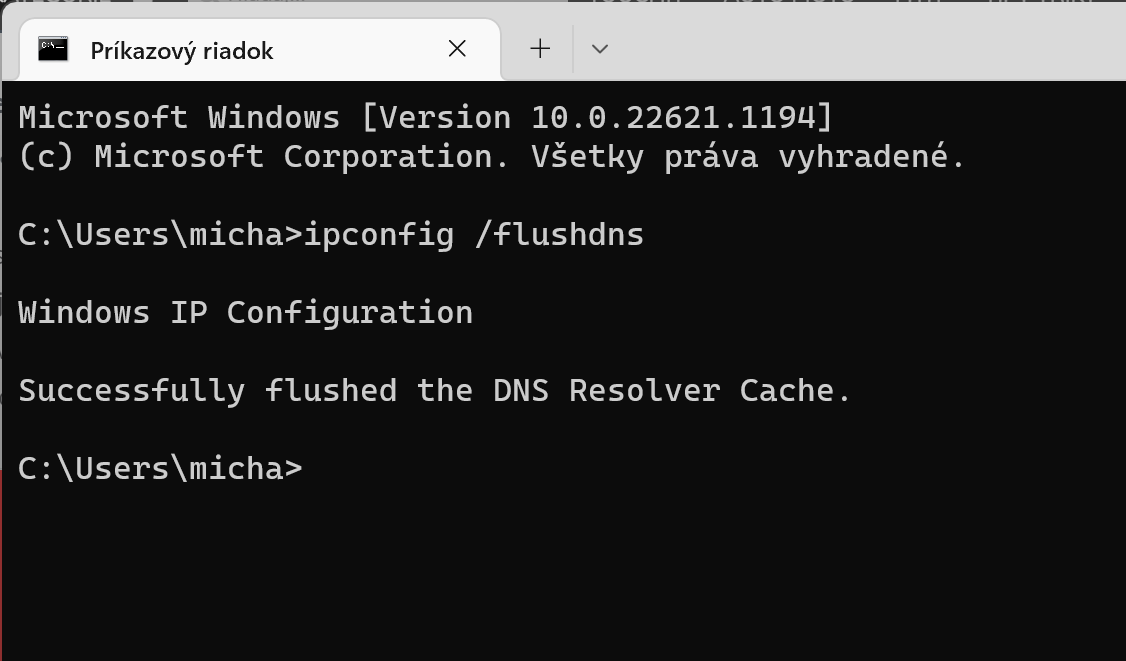Click the '/flushdns' argument text
The image size is (1126, 661).
click(x=558, y=235)
